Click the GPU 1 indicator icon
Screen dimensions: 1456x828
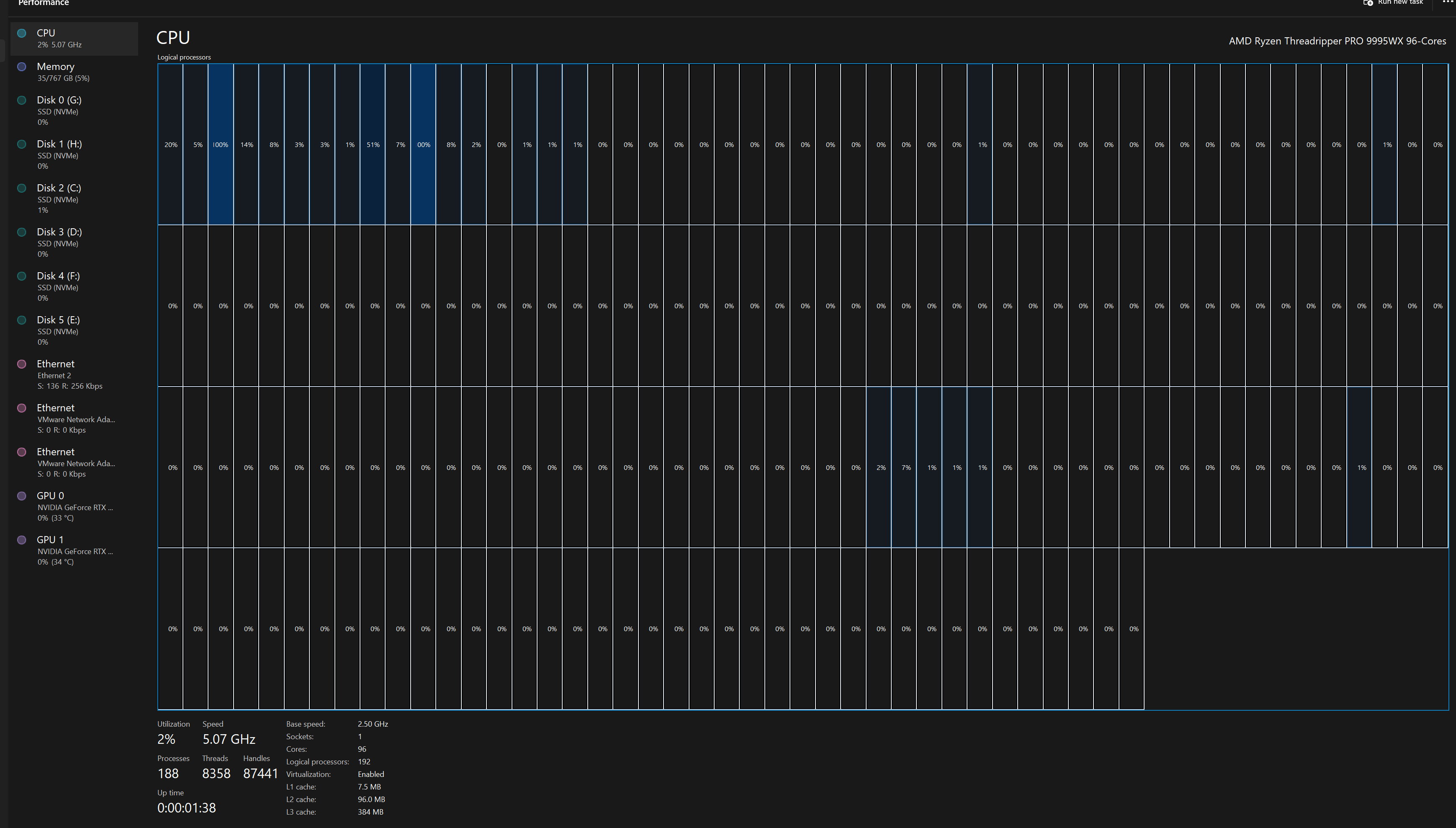22,540
